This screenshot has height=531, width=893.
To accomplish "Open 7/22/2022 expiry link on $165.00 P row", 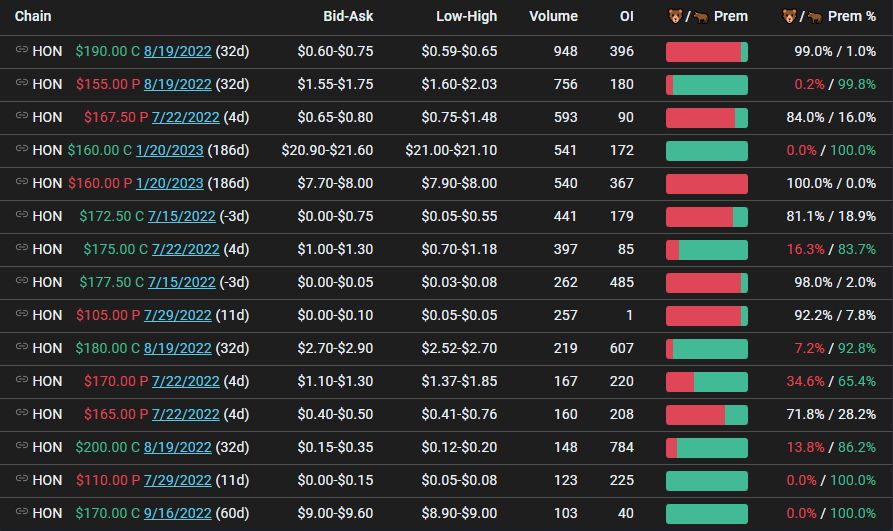I will (x=186, y=415).
